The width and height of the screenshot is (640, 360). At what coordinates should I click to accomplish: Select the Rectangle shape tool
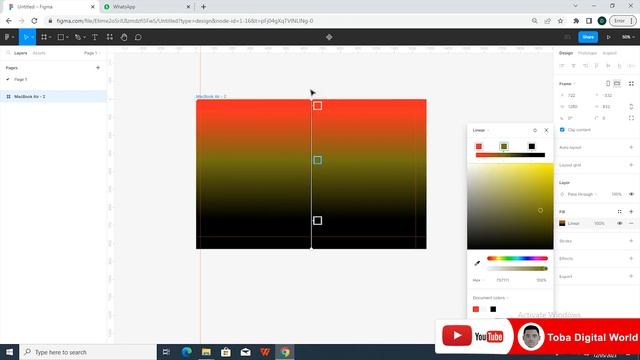tap(60, 37)
